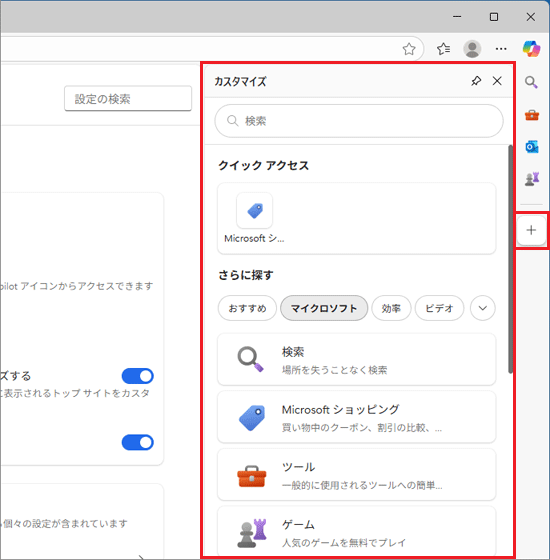The height and width of the screenshot is (560, 550).
Task: Select the マイクロソフト category tab
Action: (324, 308)
